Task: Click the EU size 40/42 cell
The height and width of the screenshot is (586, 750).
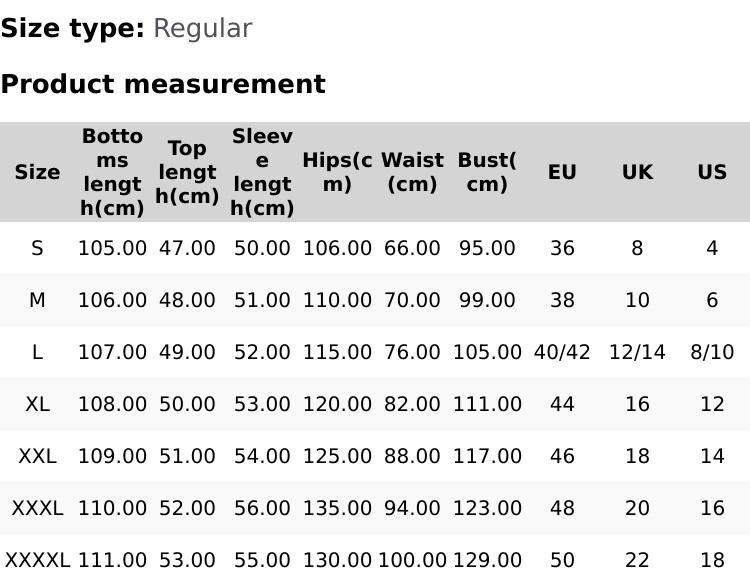Action: point(562,352)
